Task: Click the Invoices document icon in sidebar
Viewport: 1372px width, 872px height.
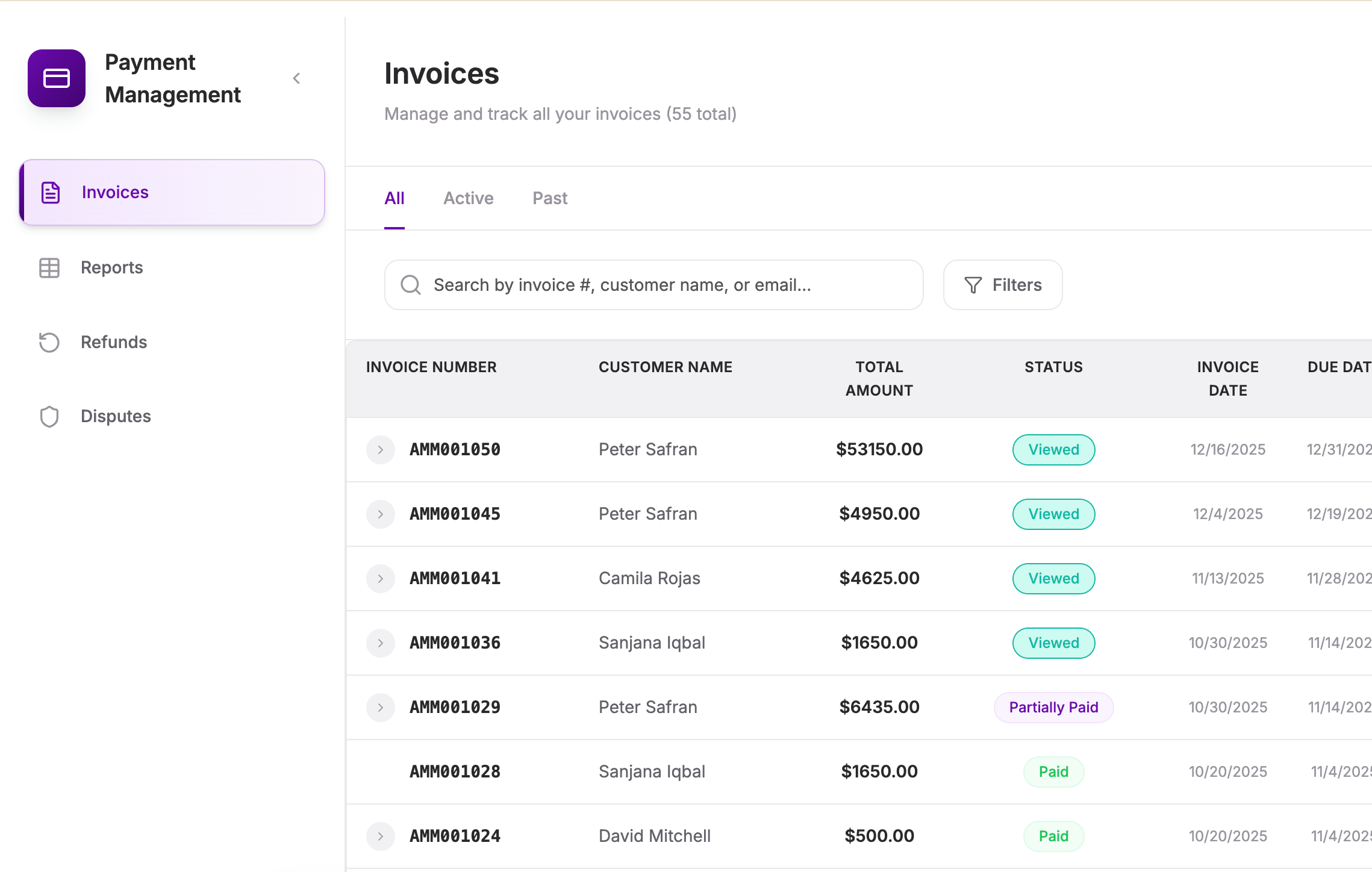Action: [x=51, y=193]
